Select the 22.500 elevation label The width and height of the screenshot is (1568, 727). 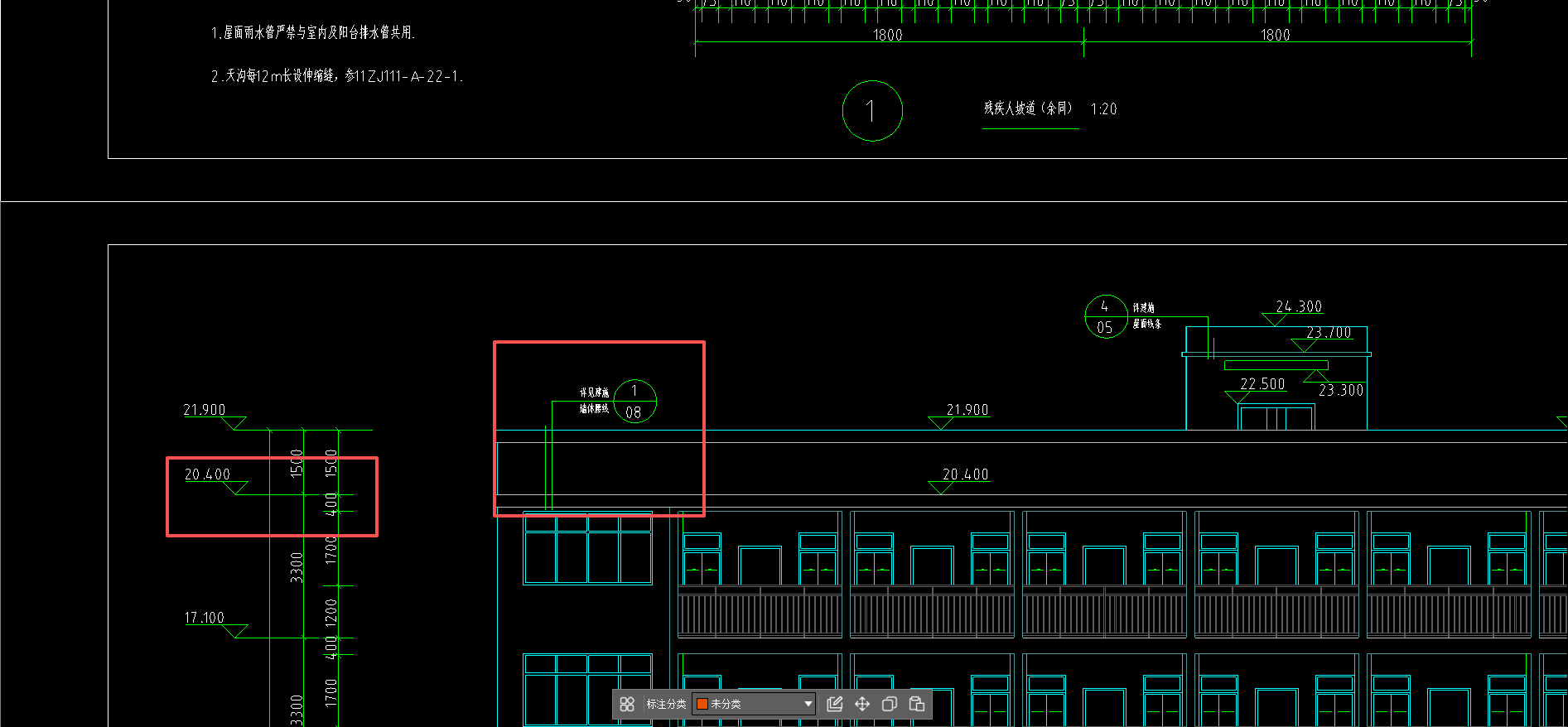1262,384
